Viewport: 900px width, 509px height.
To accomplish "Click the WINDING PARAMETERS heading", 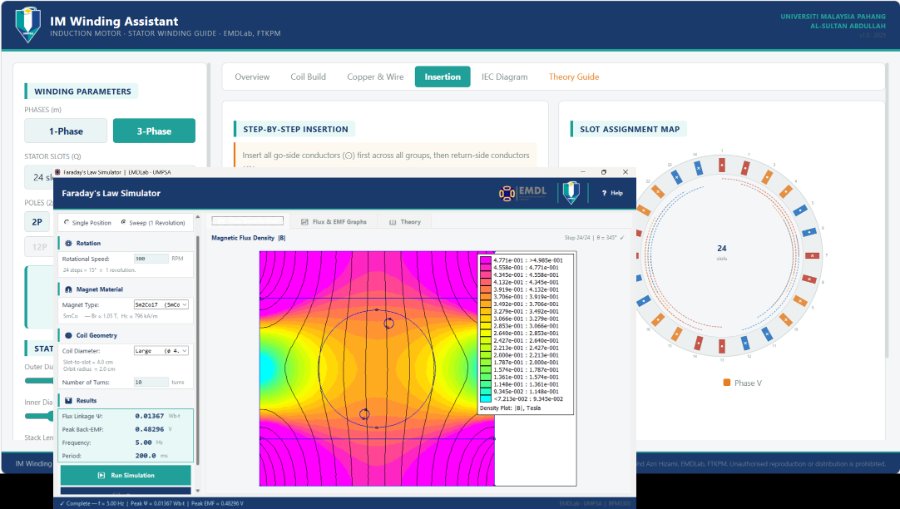I will [83, 91].
